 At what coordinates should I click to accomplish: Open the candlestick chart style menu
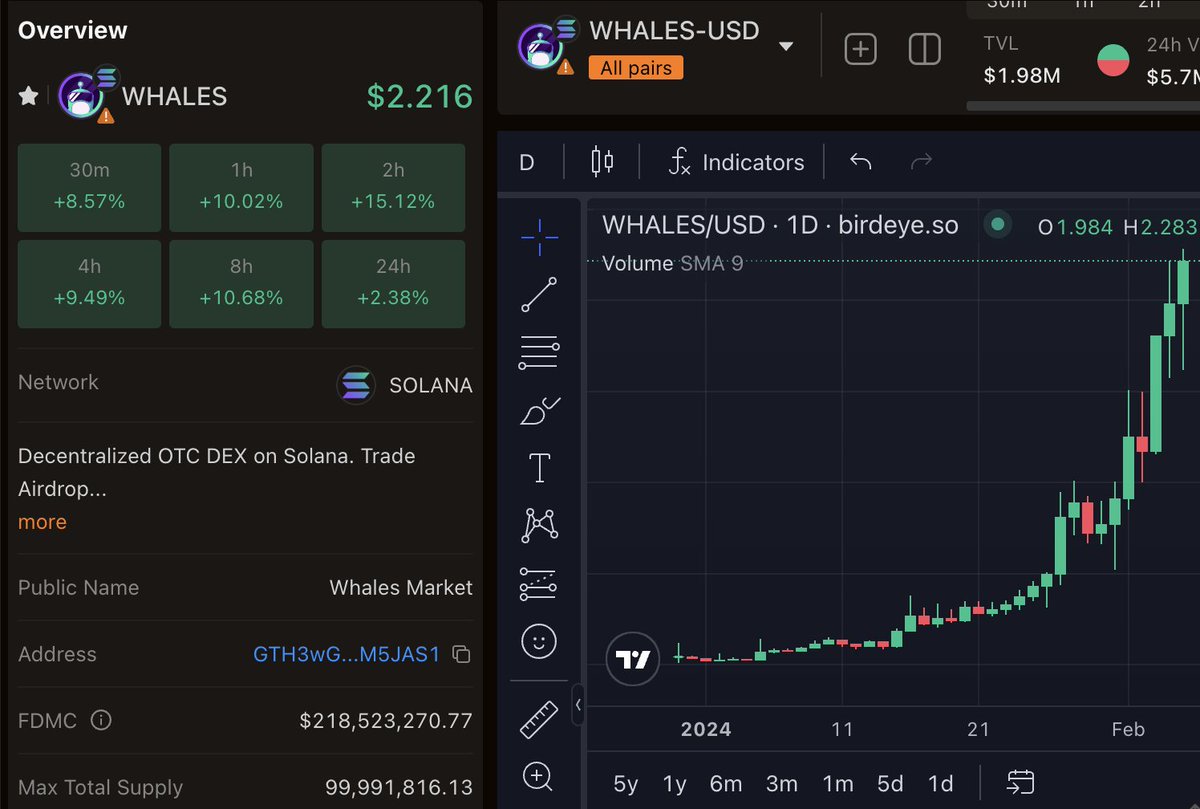point(602,162)
